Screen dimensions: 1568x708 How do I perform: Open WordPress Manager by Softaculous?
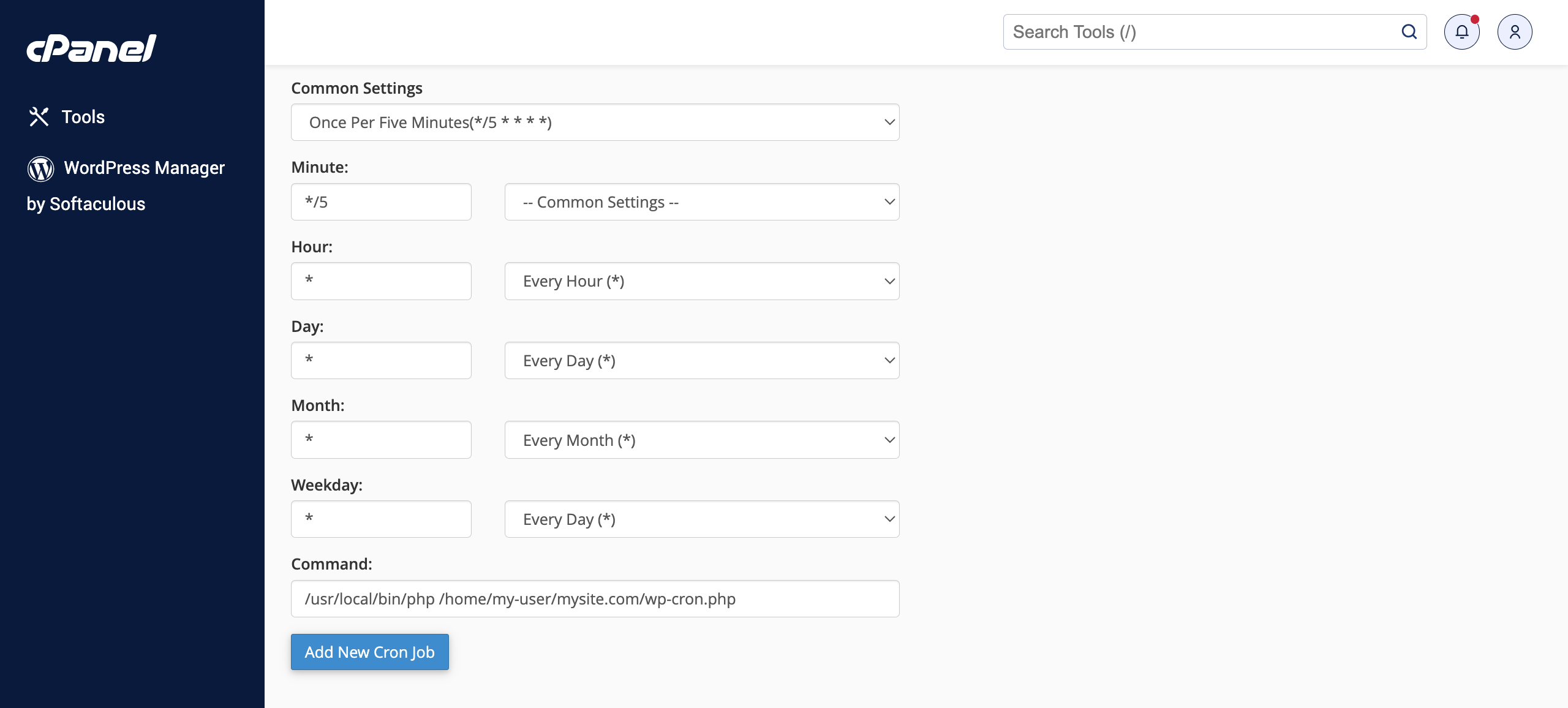pyautogui.click(x=143, y=168)
